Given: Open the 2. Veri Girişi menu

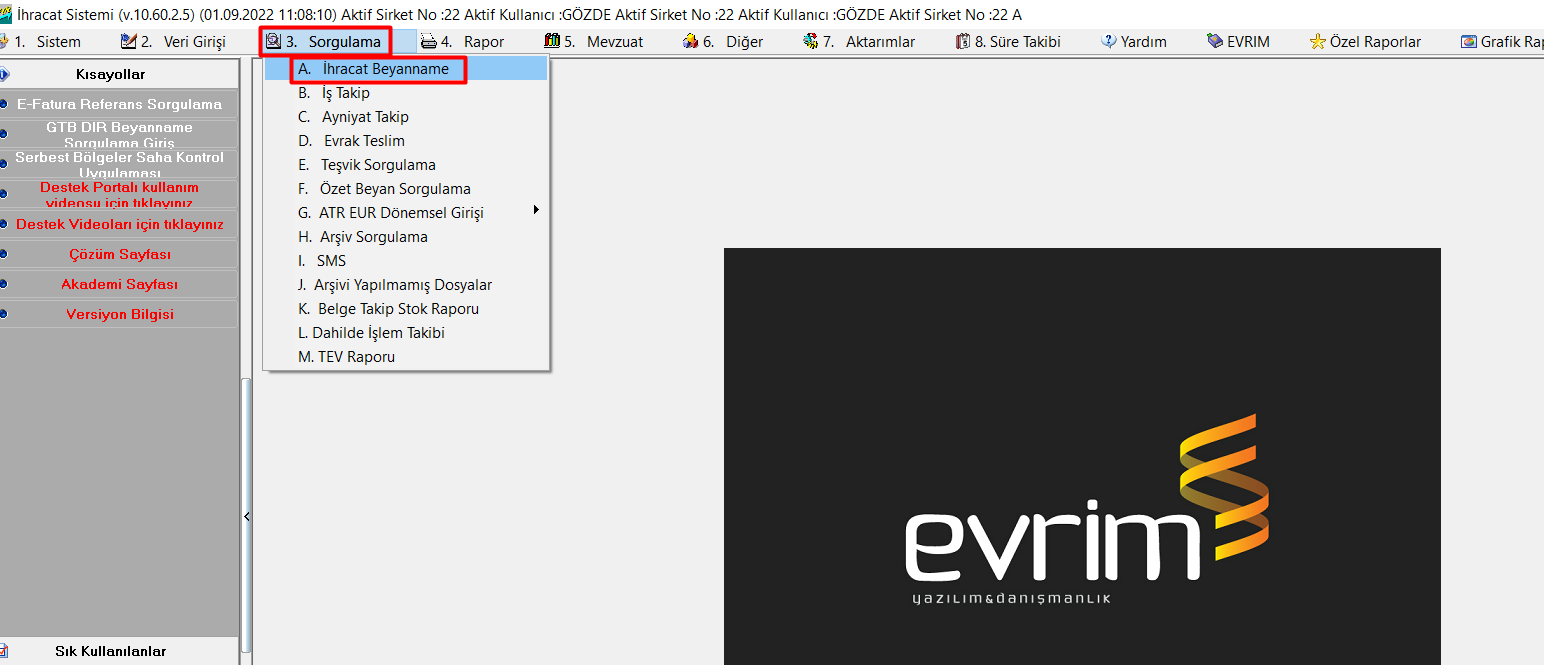Looking at the screenshot, I should tap(173, 42).
